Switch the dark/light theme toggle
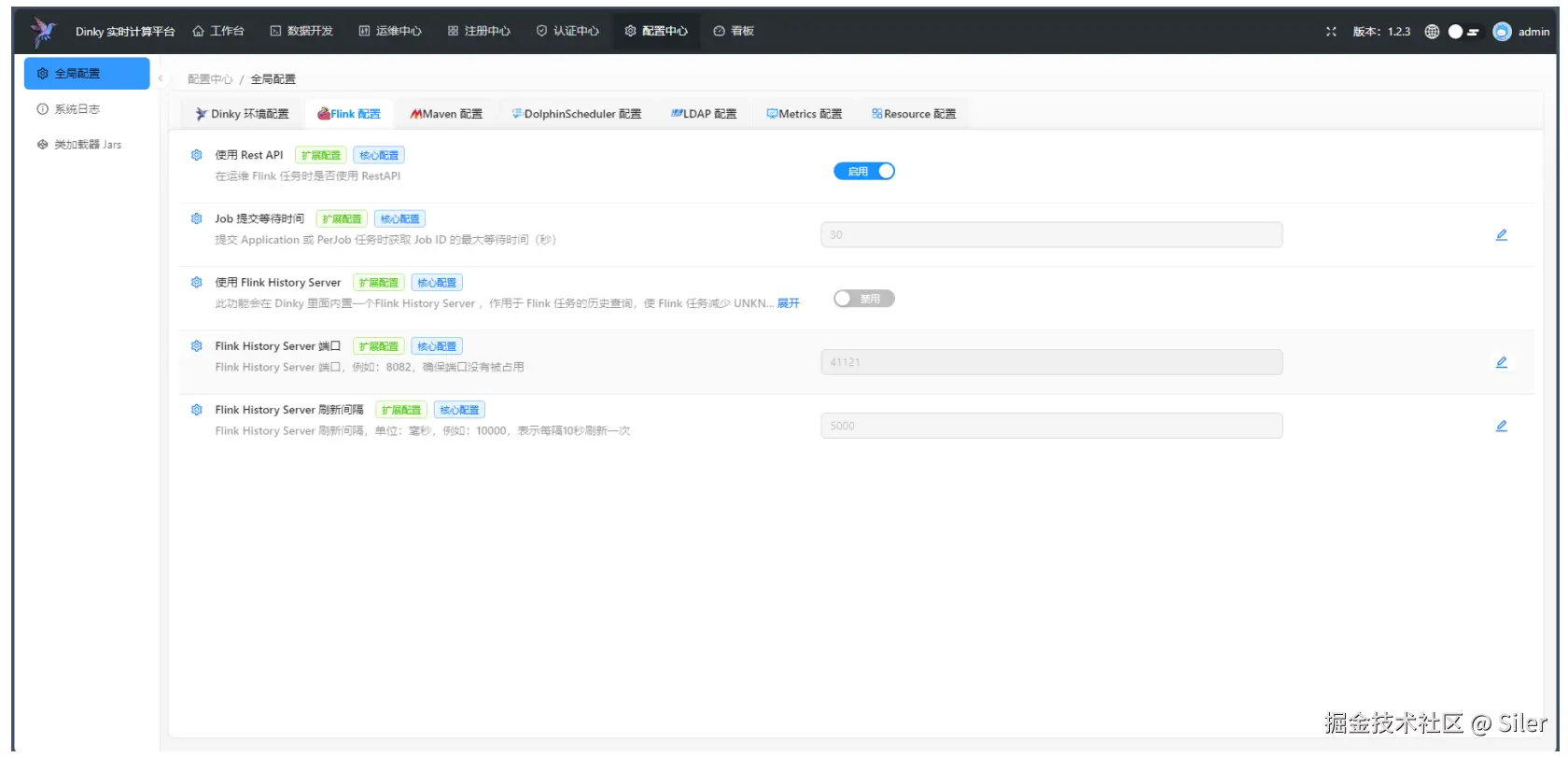The image size is (1568, 757). [x=1463, y=32]
